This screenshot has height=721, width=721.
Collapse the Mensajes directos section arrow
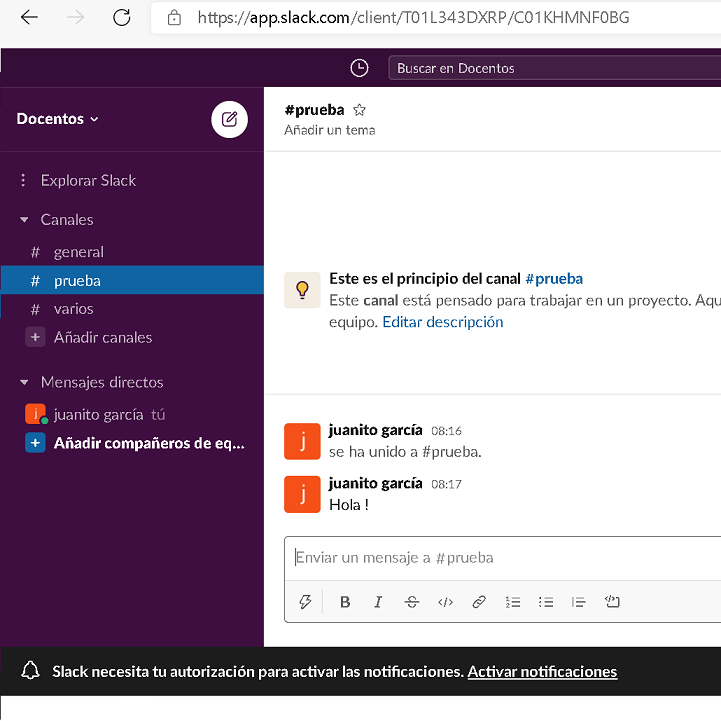tap(24, 382)
